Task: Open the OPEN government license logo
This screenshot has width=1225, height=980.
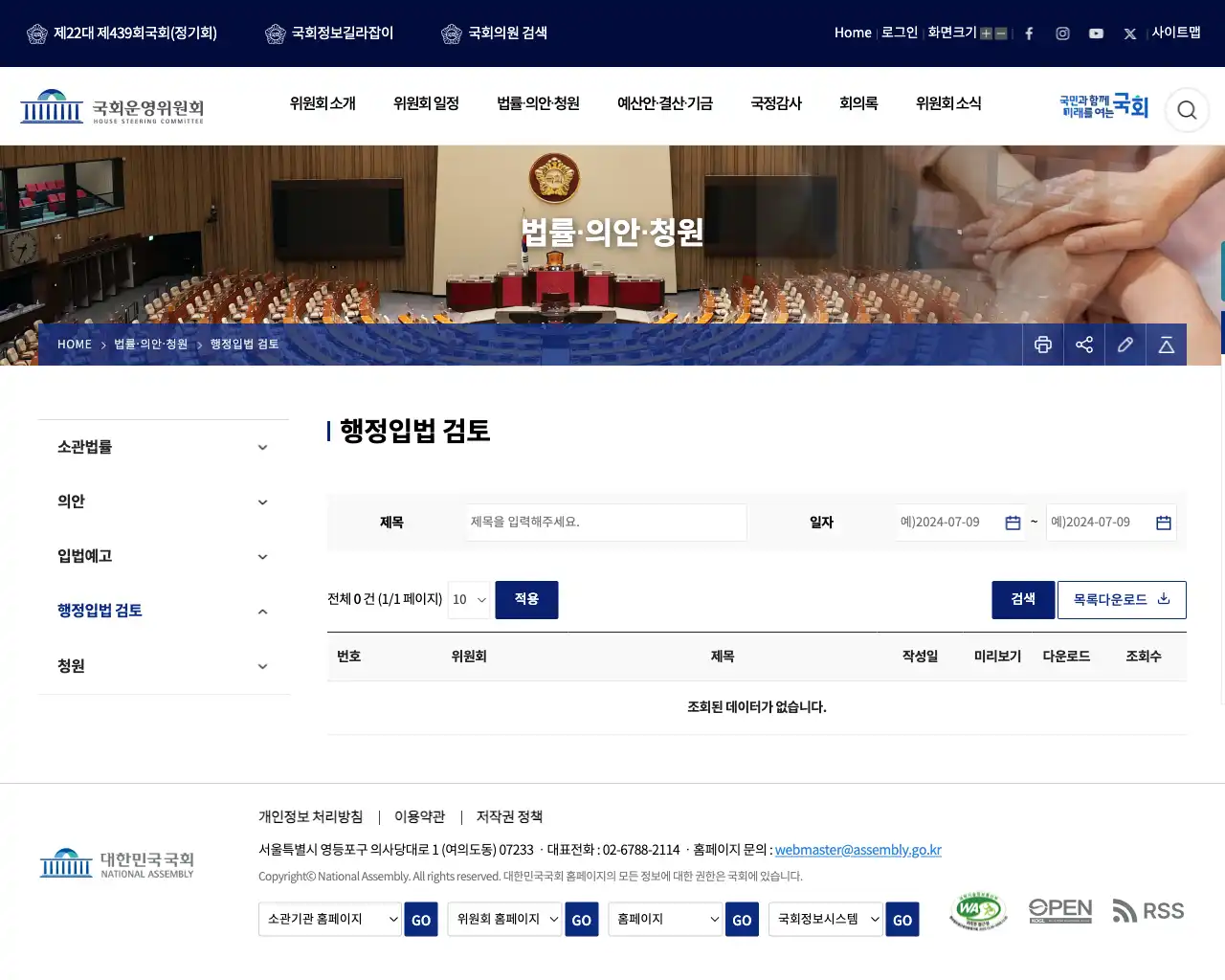Action: click(1060, 911)
